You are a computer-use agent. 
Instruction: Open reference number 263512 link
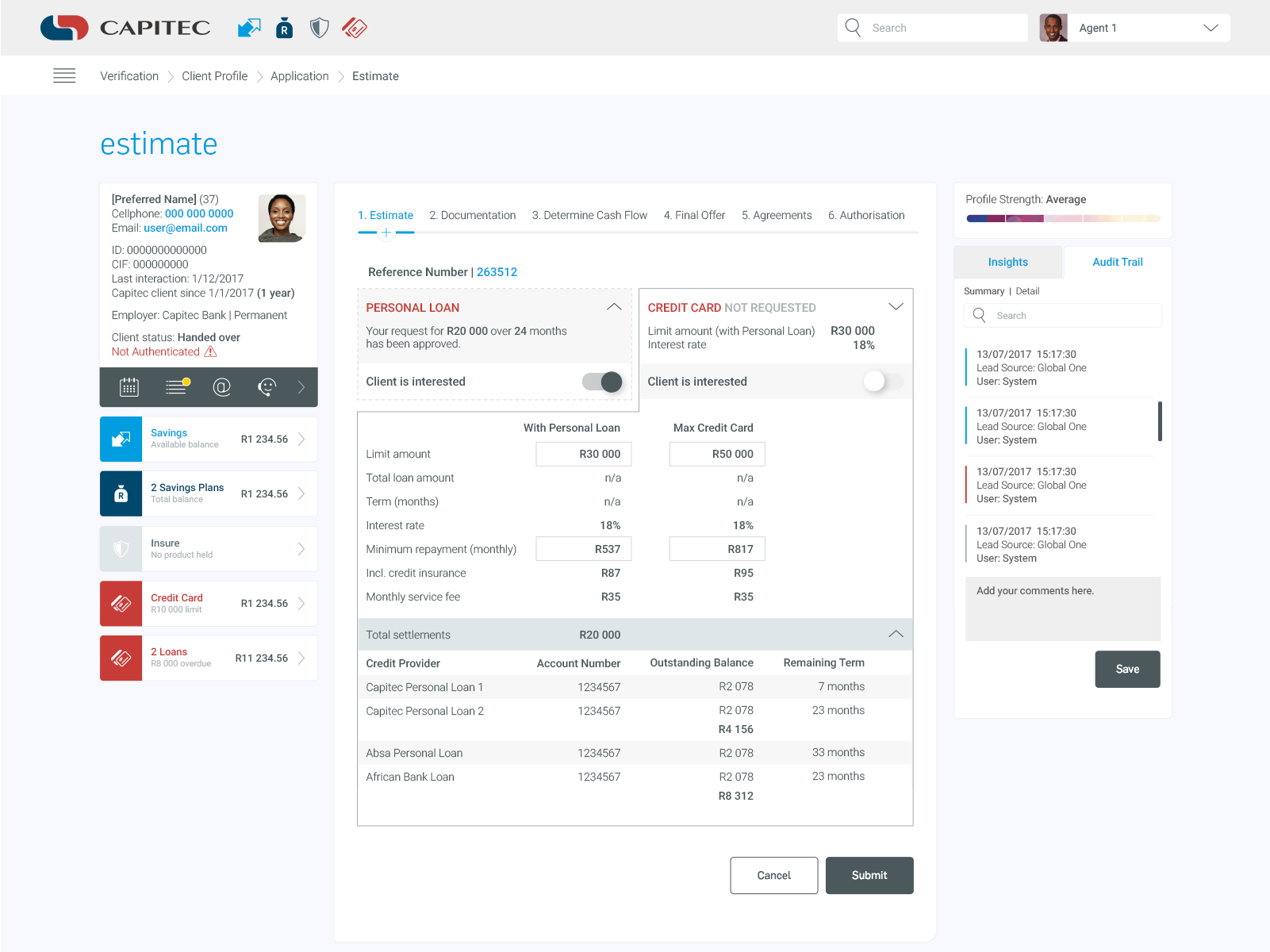tap(497, 272)
